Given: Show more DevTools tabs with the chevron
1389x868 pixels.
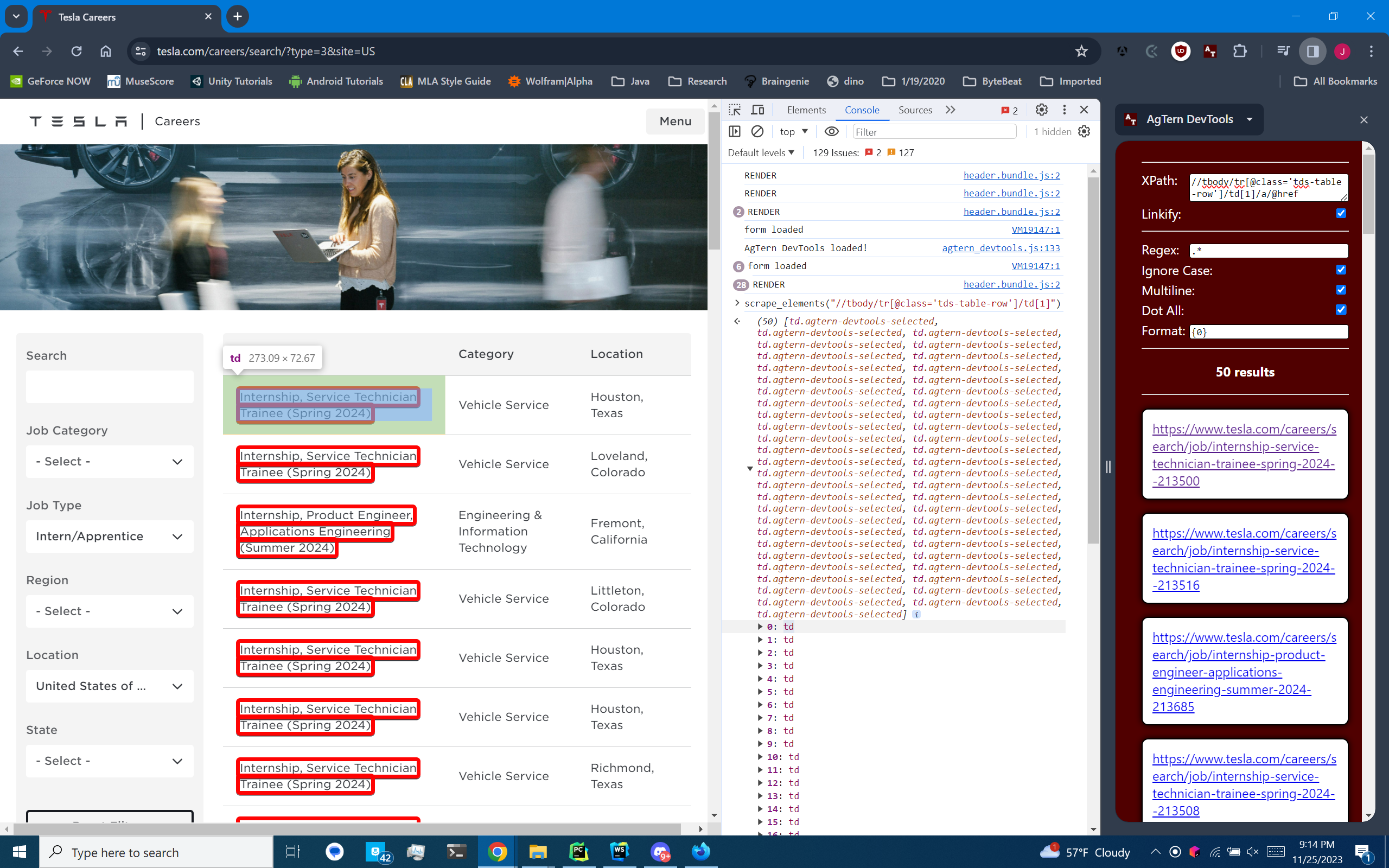Looking at the screenshot, I should tap(951, 110).
